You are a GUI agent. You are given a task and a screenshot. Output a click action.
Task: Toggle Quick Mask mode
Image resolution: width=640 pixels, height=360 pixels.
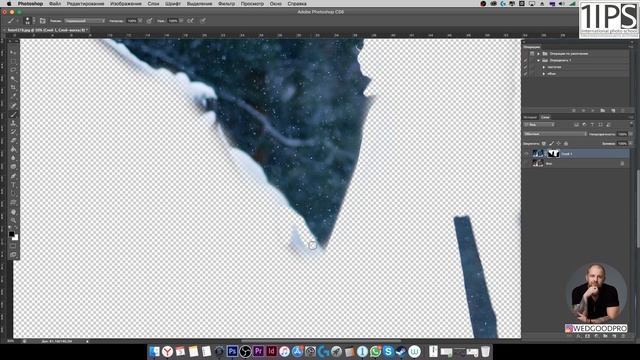pyautogui.click(x=13, y=246)
